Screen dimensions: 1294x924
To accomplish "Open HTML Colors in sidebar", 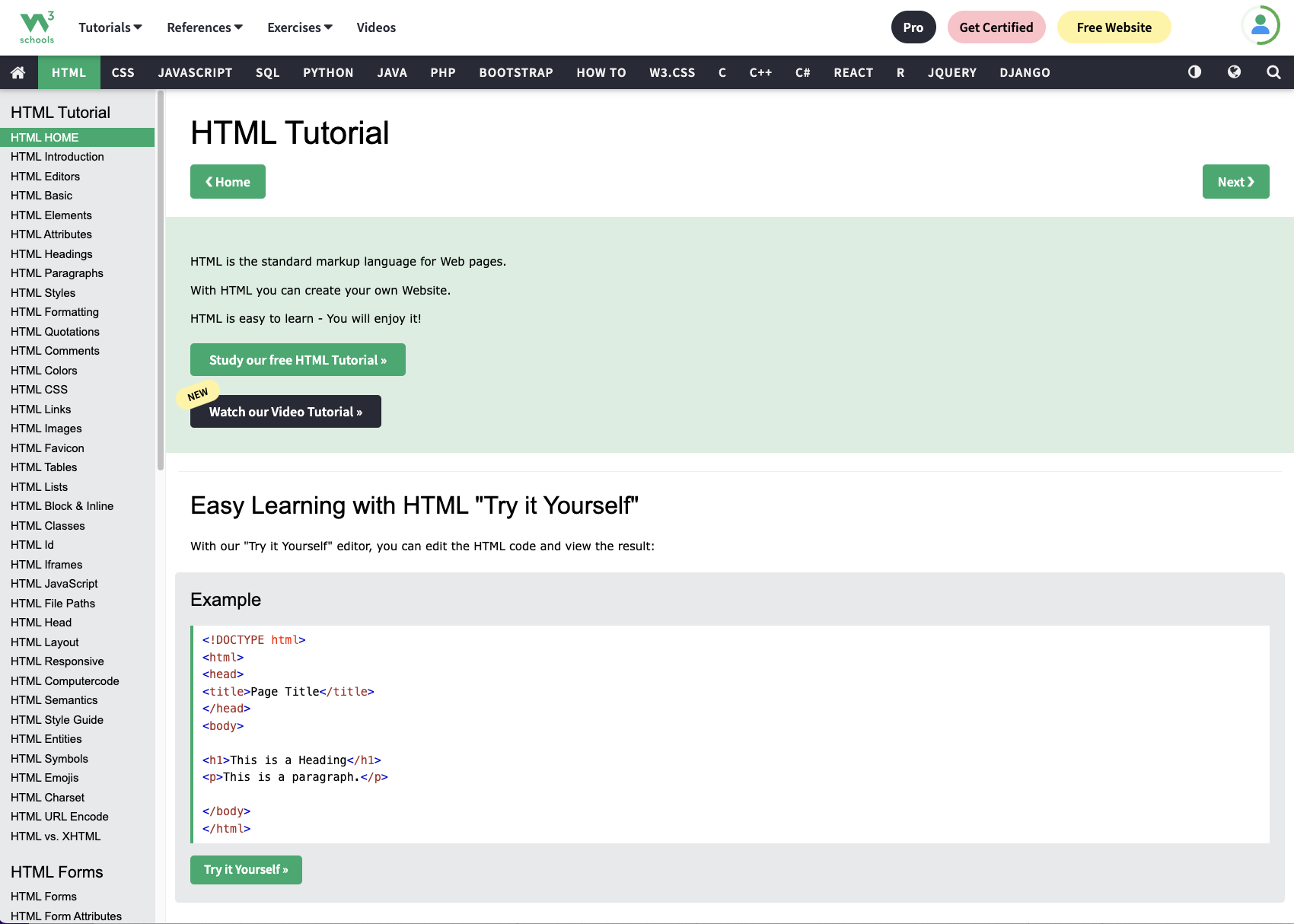I will [x=44, y=371].
